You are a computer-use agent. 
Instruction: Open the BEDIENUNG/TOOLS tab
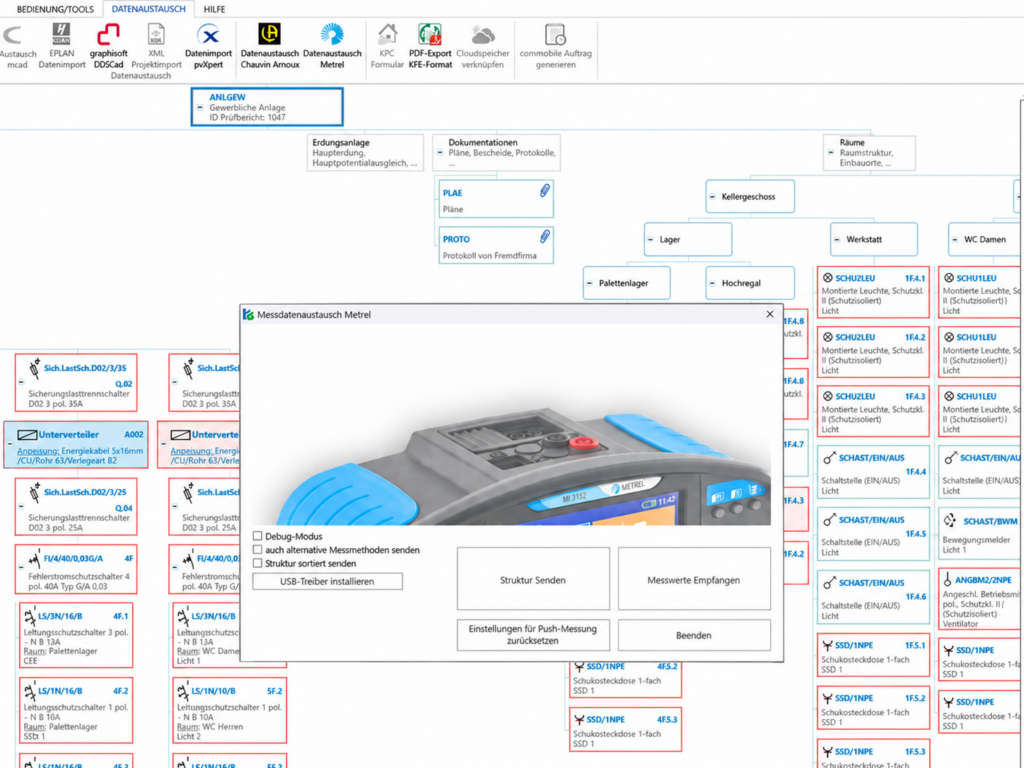pos(55,9)
